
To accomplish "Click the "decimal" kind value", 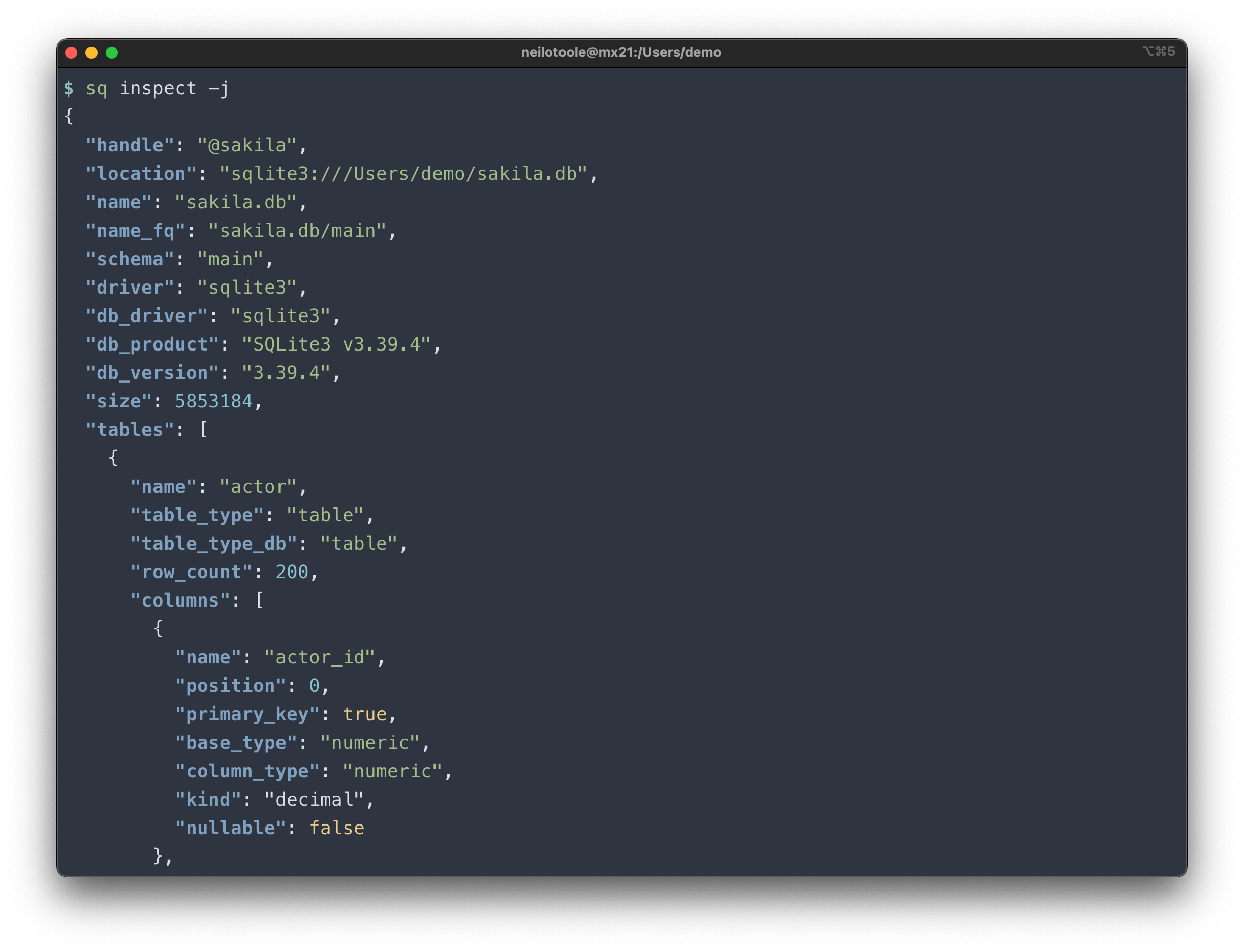I will click(314, 800).
